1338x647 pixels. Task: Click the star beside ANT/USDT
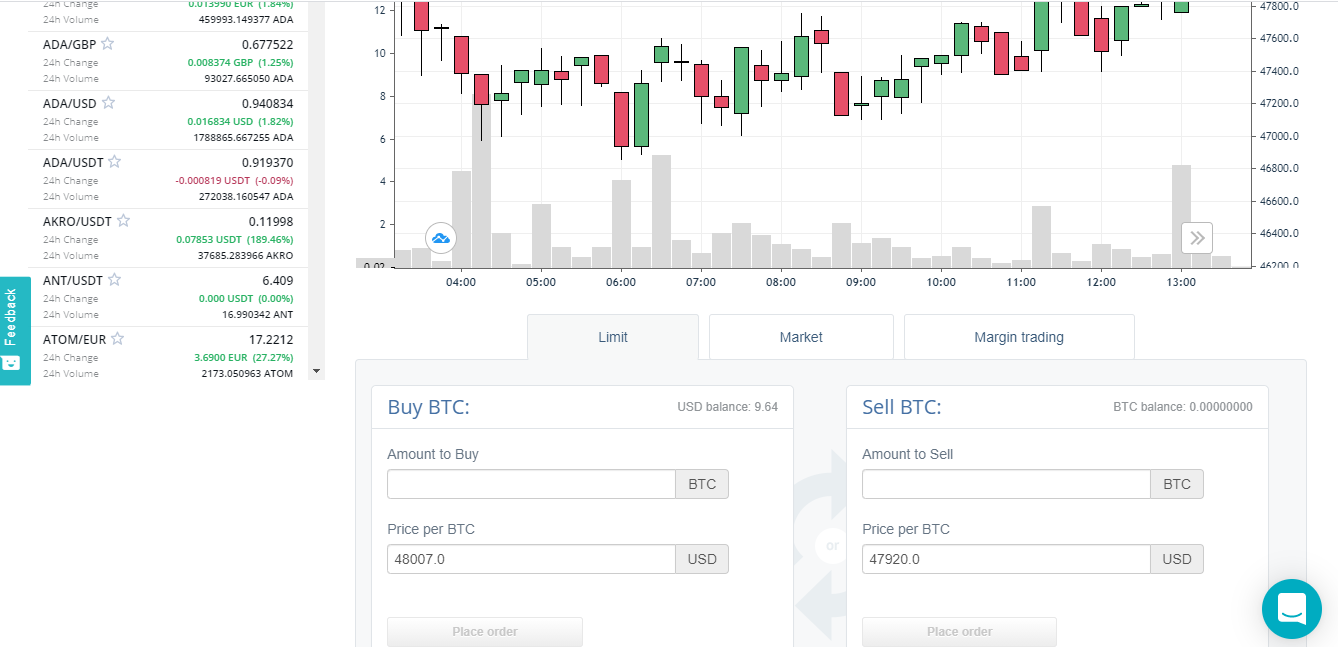click(x=114, y=280)
